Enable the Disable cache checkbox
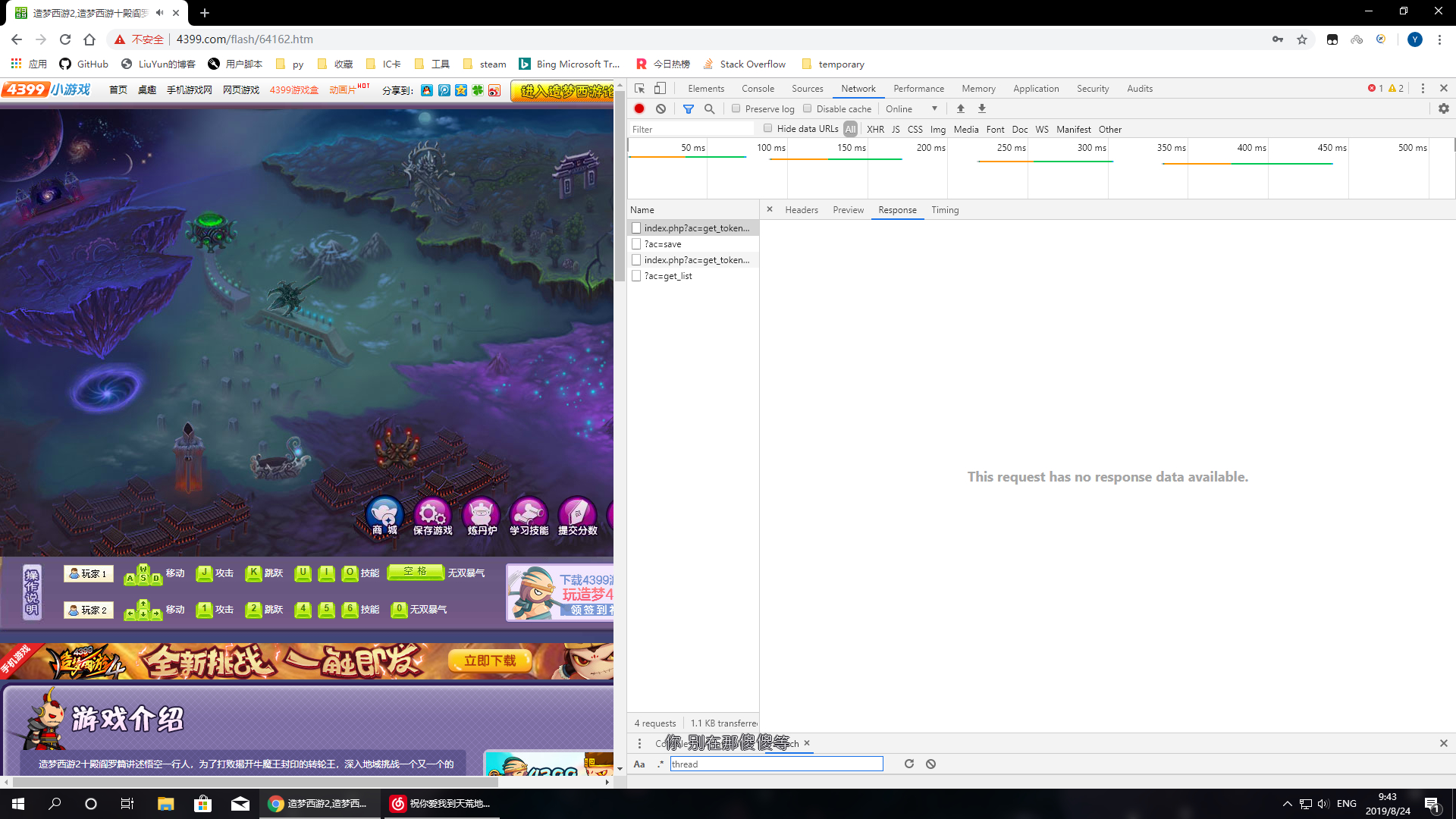 click(808, 108)
